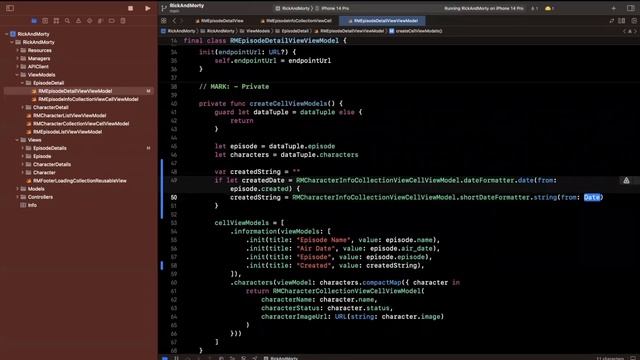Jump to next issue in jump bar

(635, 31)
